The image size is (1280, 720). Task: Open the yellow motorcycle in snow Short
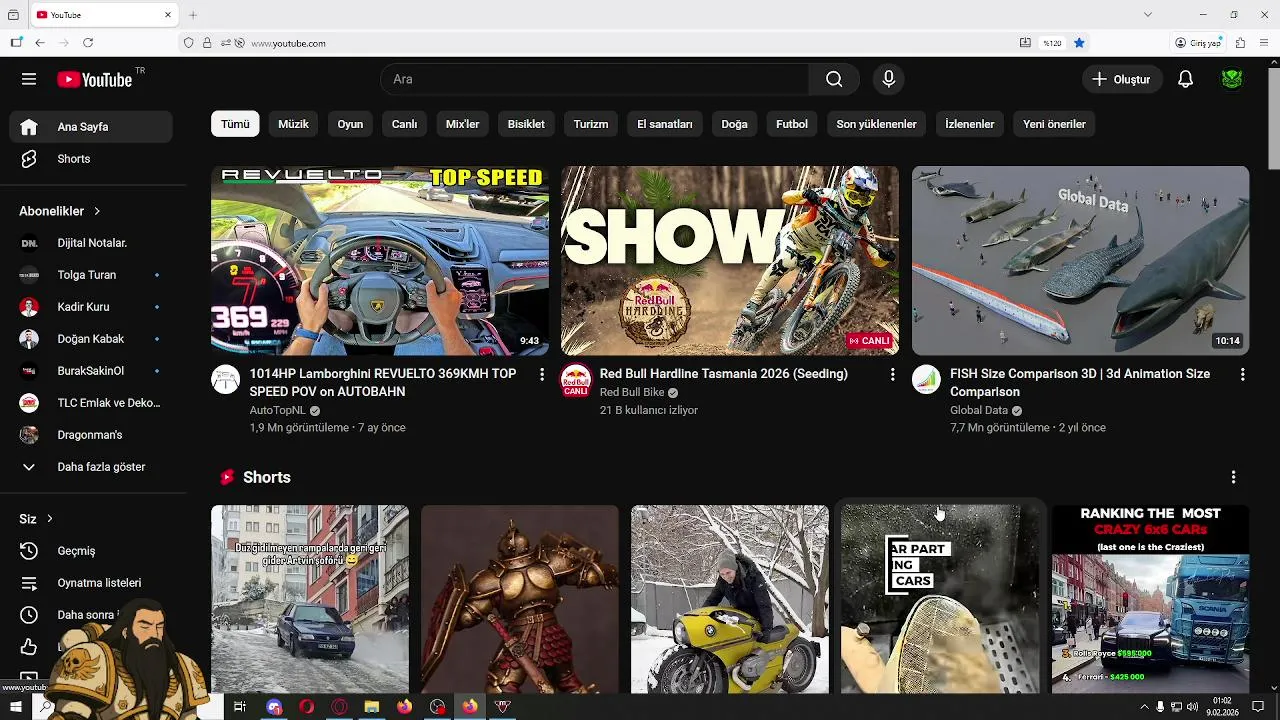[x=730, y=599]
